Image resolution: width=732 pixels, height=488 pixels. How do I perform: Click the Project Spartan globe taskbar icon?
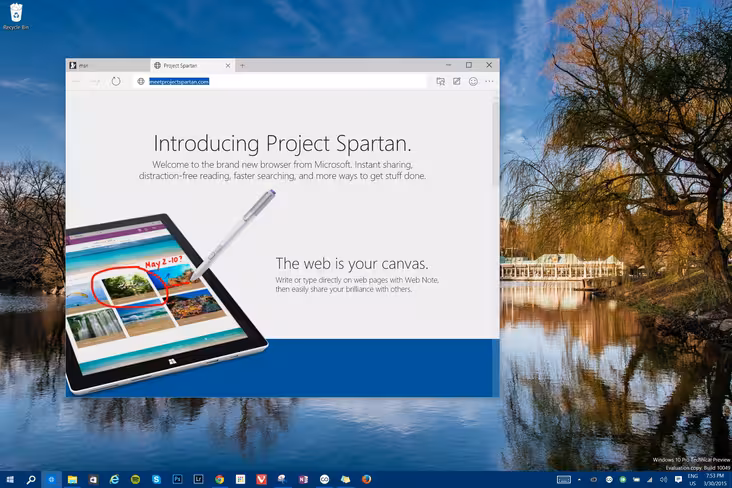[x=51, y=480]
